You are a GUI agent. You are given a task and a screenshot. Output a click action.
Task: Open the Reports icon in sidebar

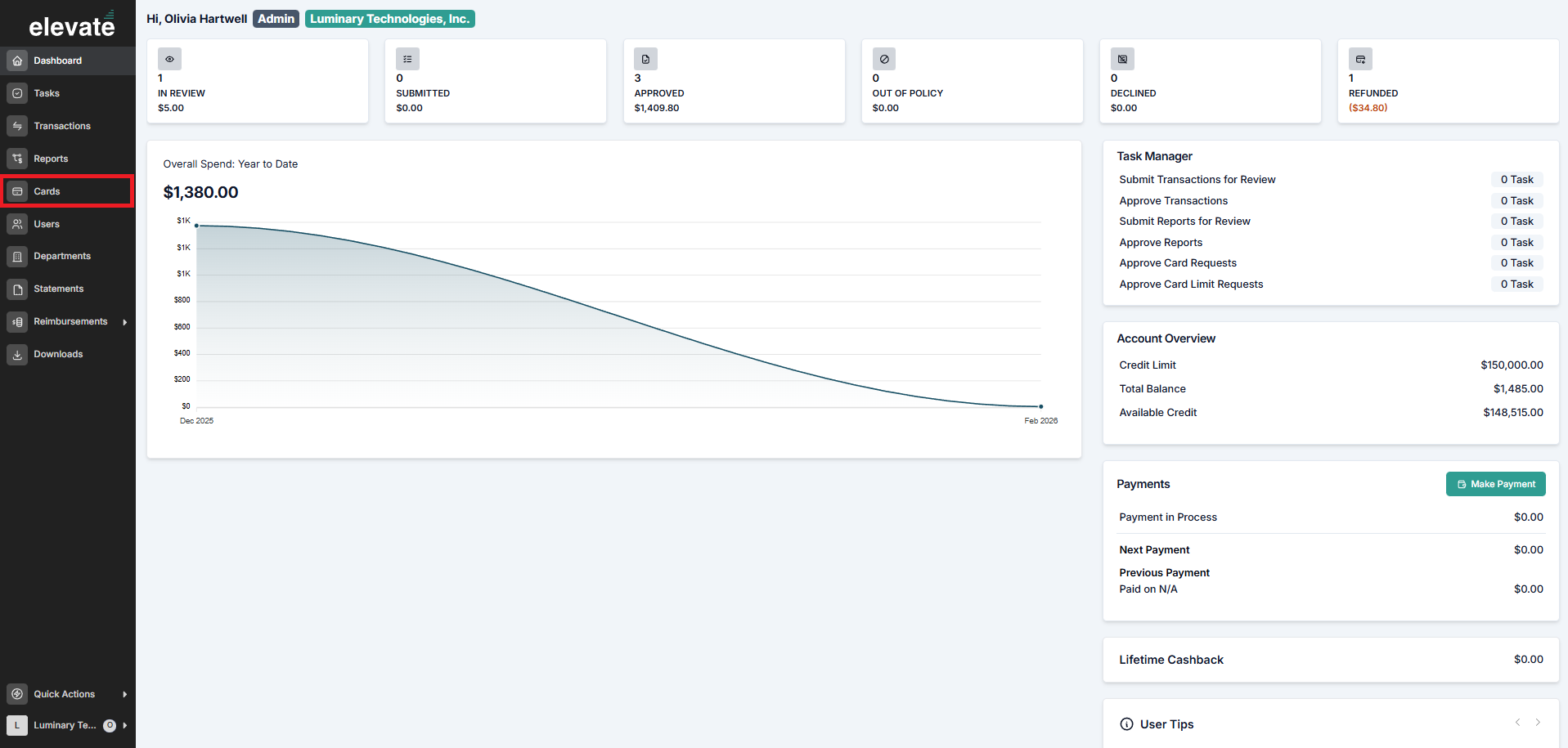[x=17, y=159]
